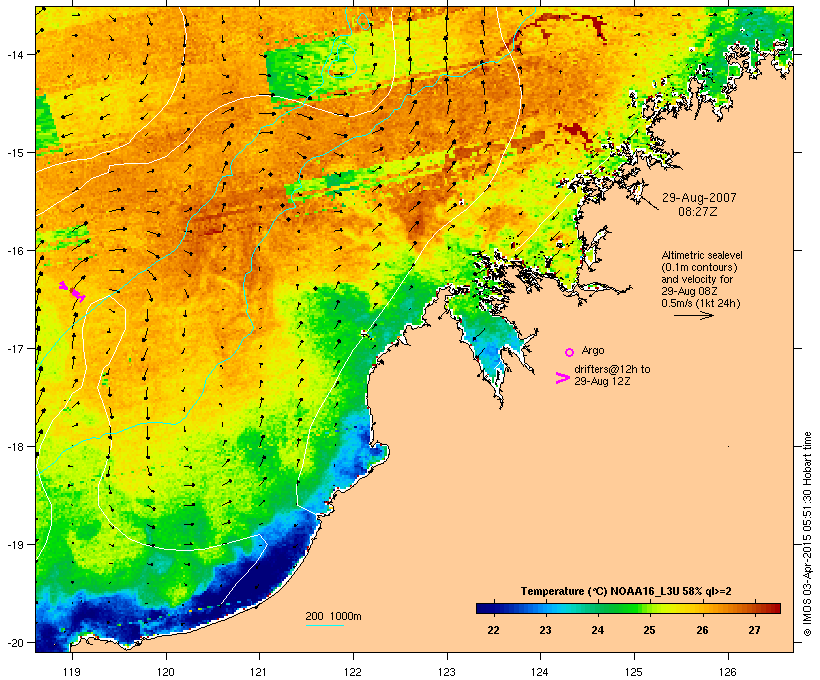Click the color bar tick label 25
This screenshot has width=820, height=680.
click(650, 630)
